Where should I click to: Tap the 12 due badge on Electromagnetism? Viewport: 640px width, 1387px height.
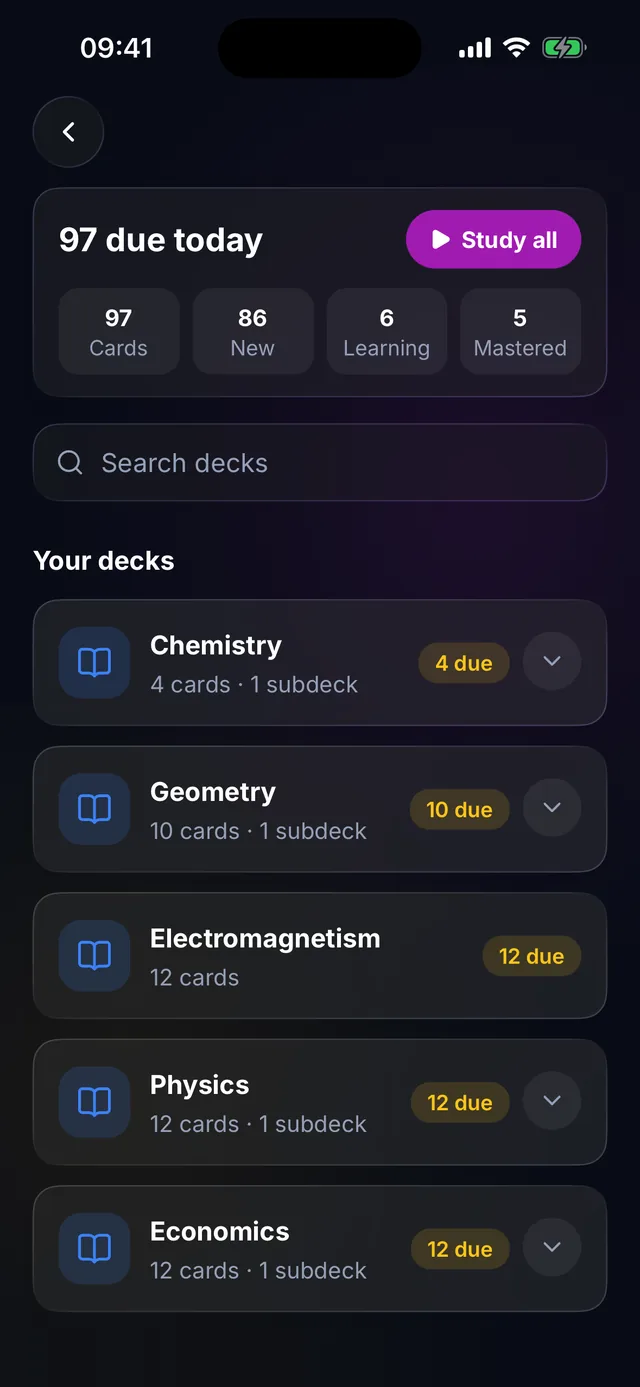coord(532,957)
